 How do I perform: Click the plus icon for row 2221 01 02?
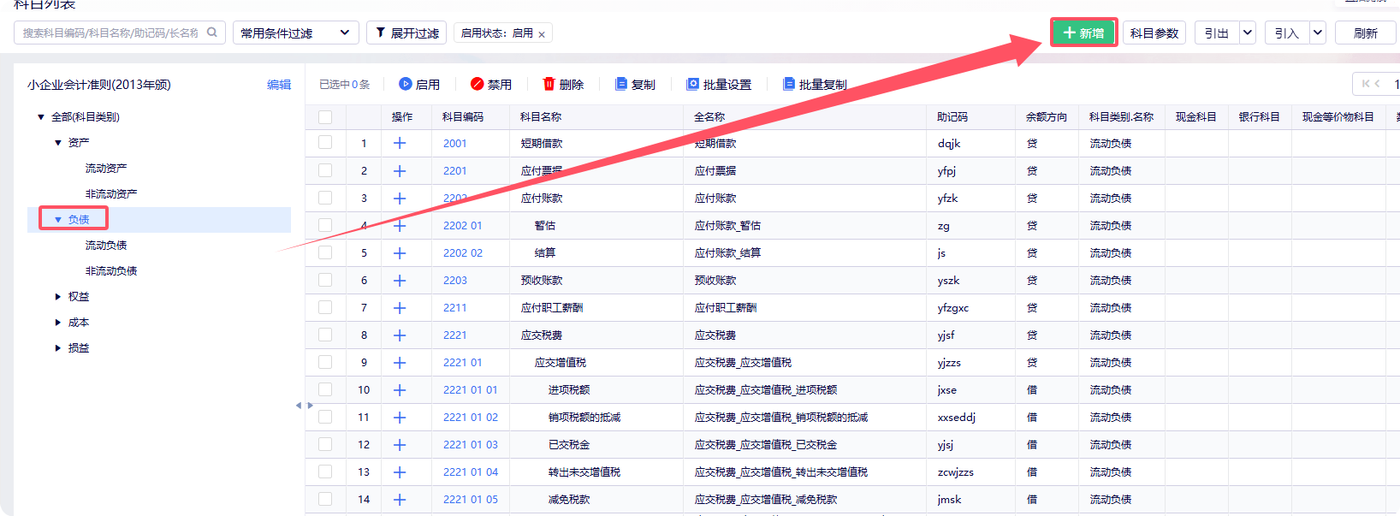tap(400, 417)
